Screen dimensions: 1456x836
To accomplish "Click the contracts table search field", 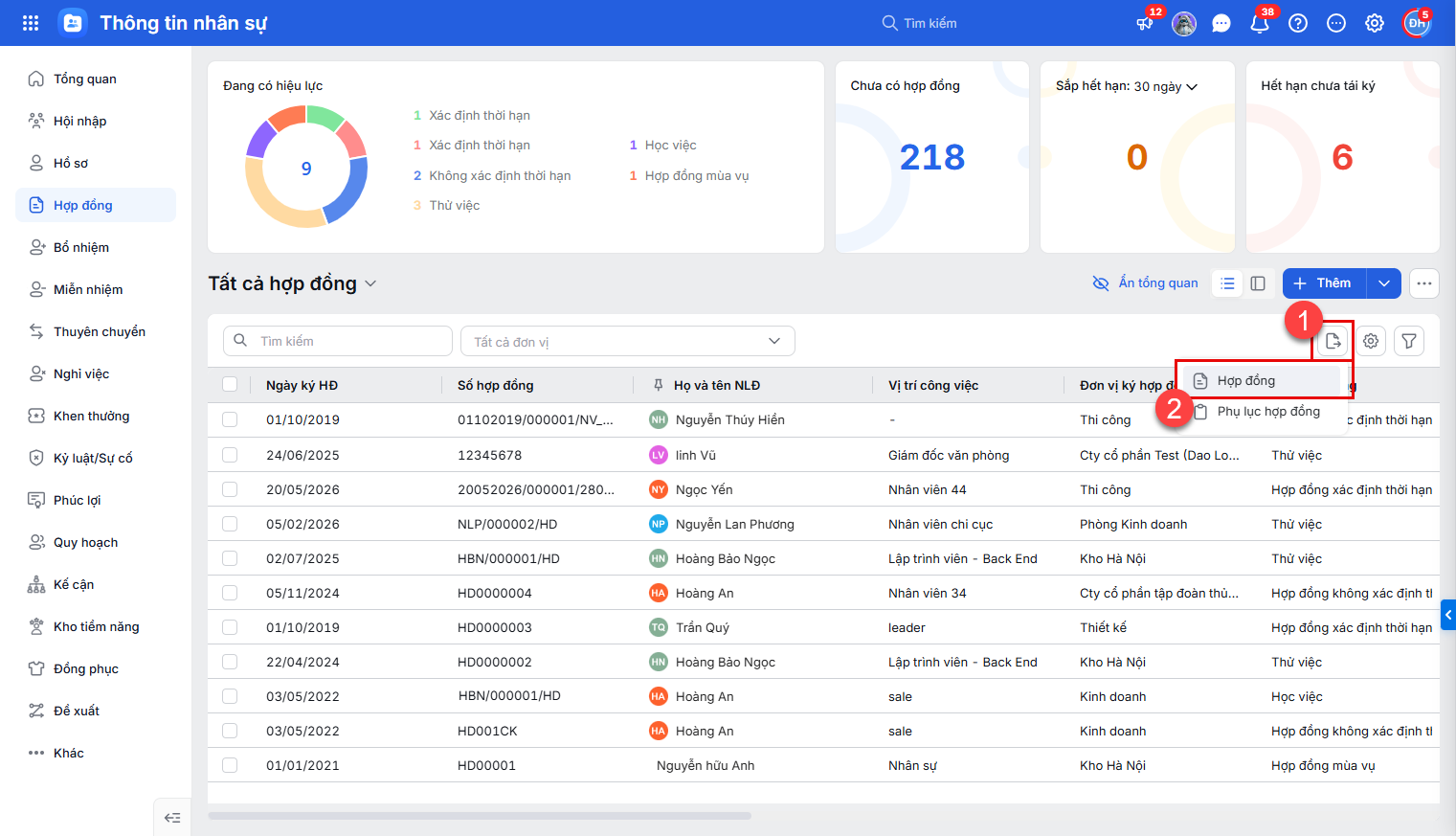I will tap(338, 341).
